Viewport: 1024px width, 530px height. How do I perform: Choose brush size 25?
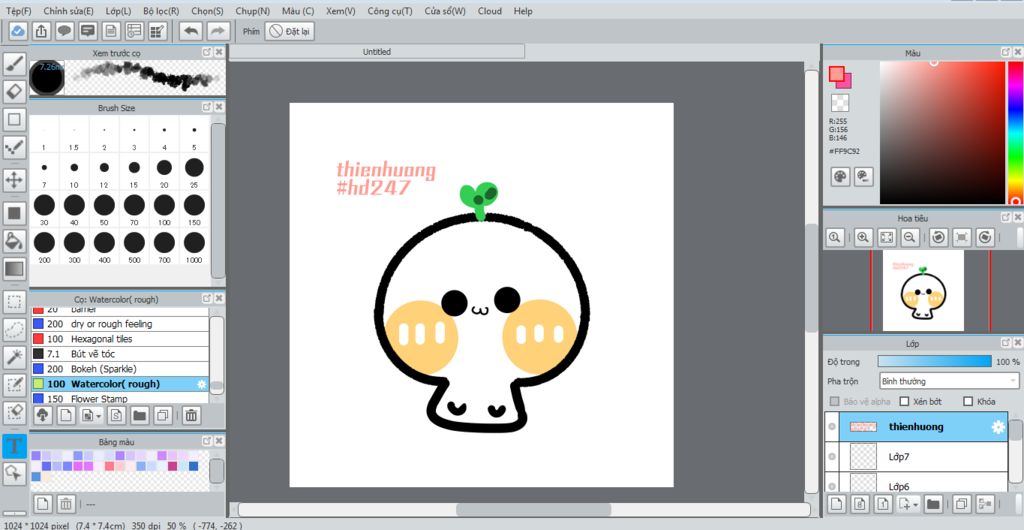(194, 172)
